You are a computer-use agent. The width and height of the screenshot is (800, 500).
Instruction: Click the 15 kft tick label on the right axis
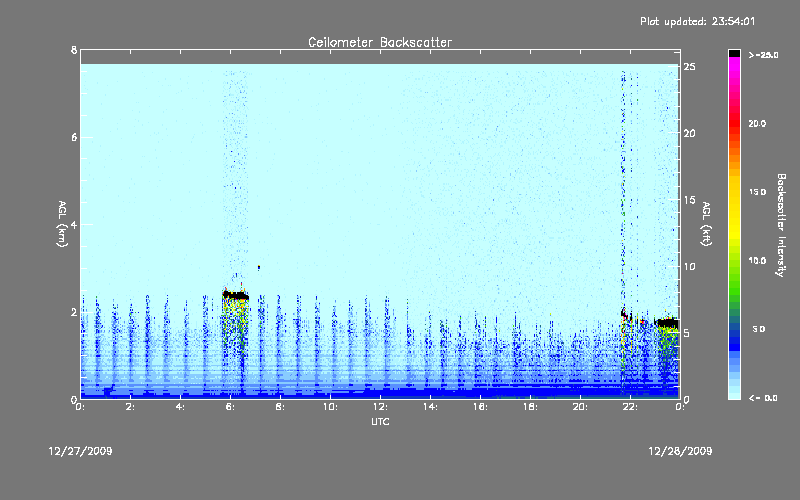point(690,200)
